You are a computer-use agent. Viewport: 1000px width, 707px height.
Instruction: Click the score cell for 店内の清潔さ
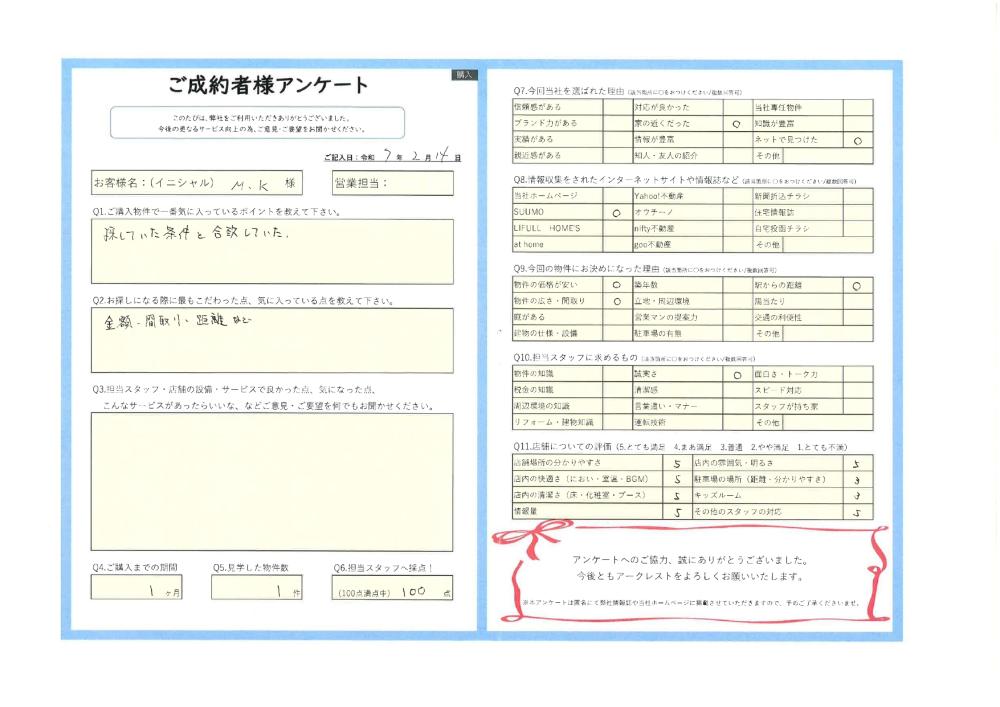point(677,495)
